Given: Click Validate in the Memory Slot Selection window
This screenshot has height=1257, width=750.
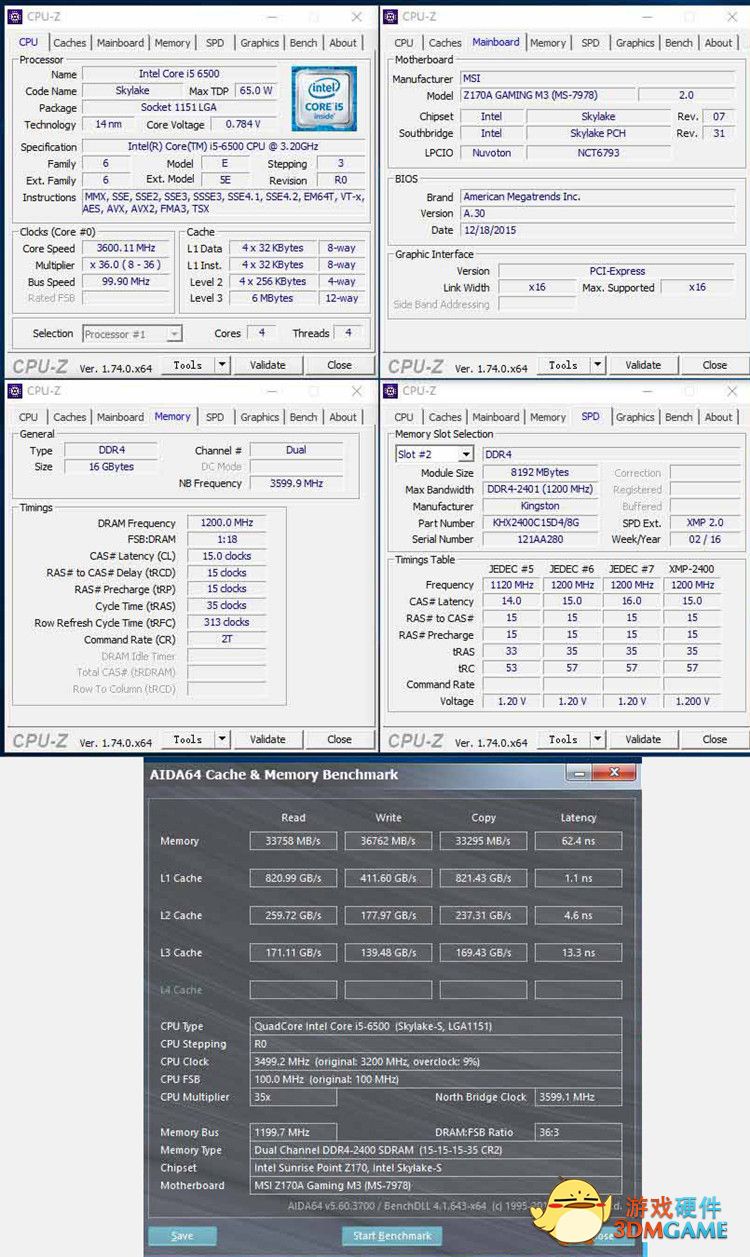Looking at the screenshot, I should point(643,739).
